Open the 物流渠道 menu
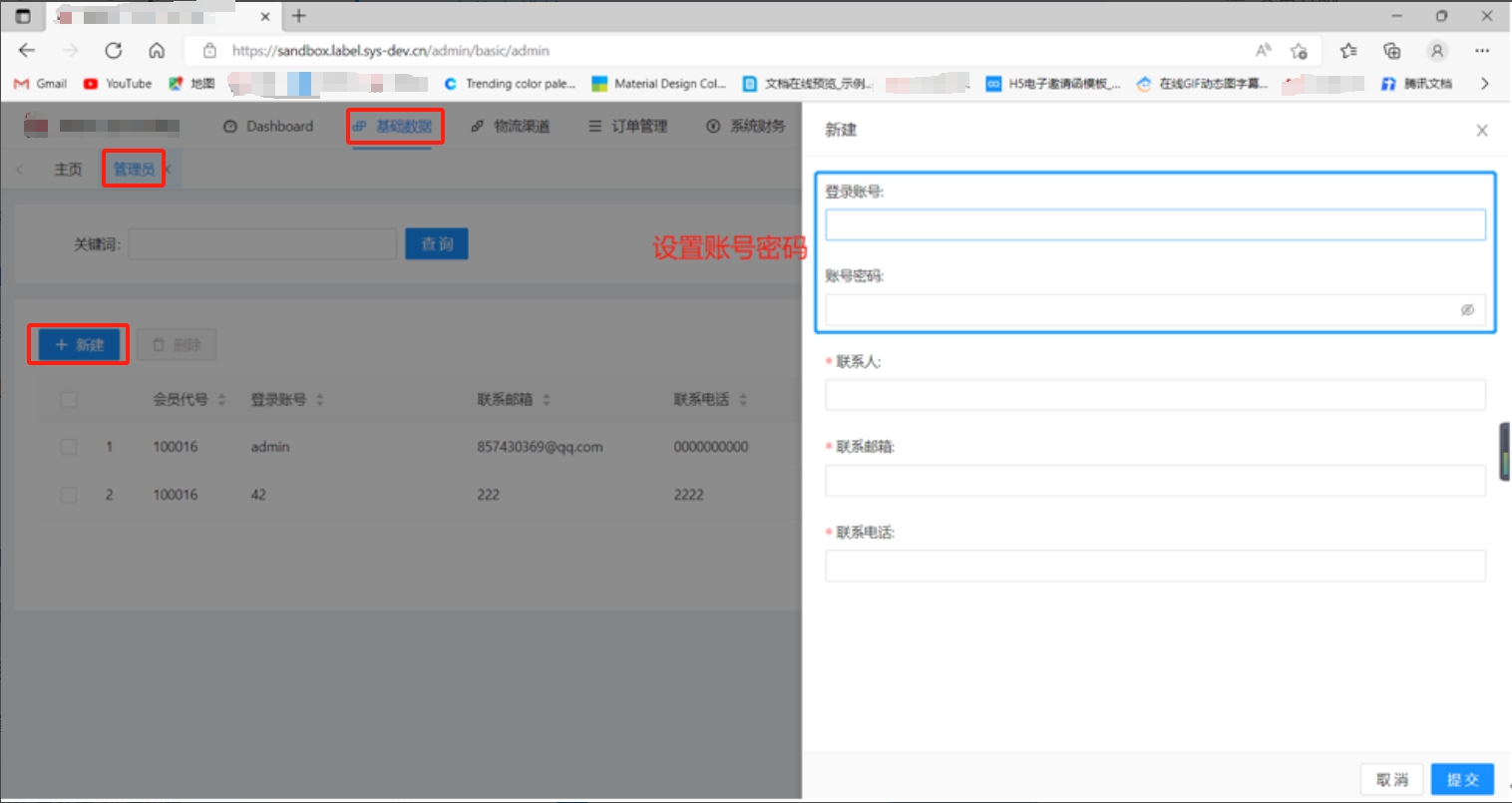 pyautogui.click(x=511, y=127)
